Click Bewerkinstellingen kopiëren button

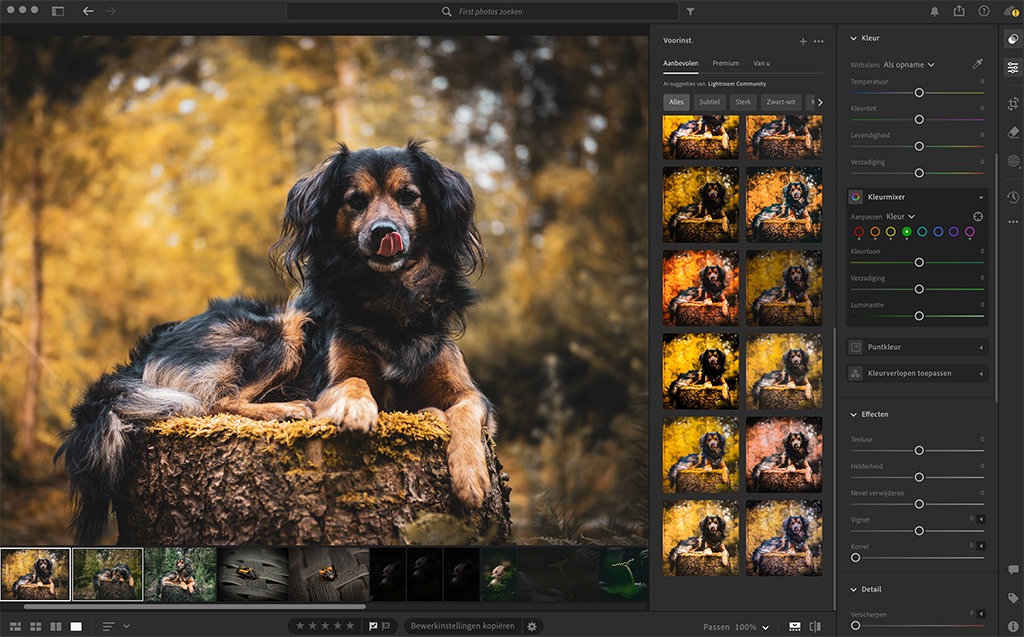[462, 626]
